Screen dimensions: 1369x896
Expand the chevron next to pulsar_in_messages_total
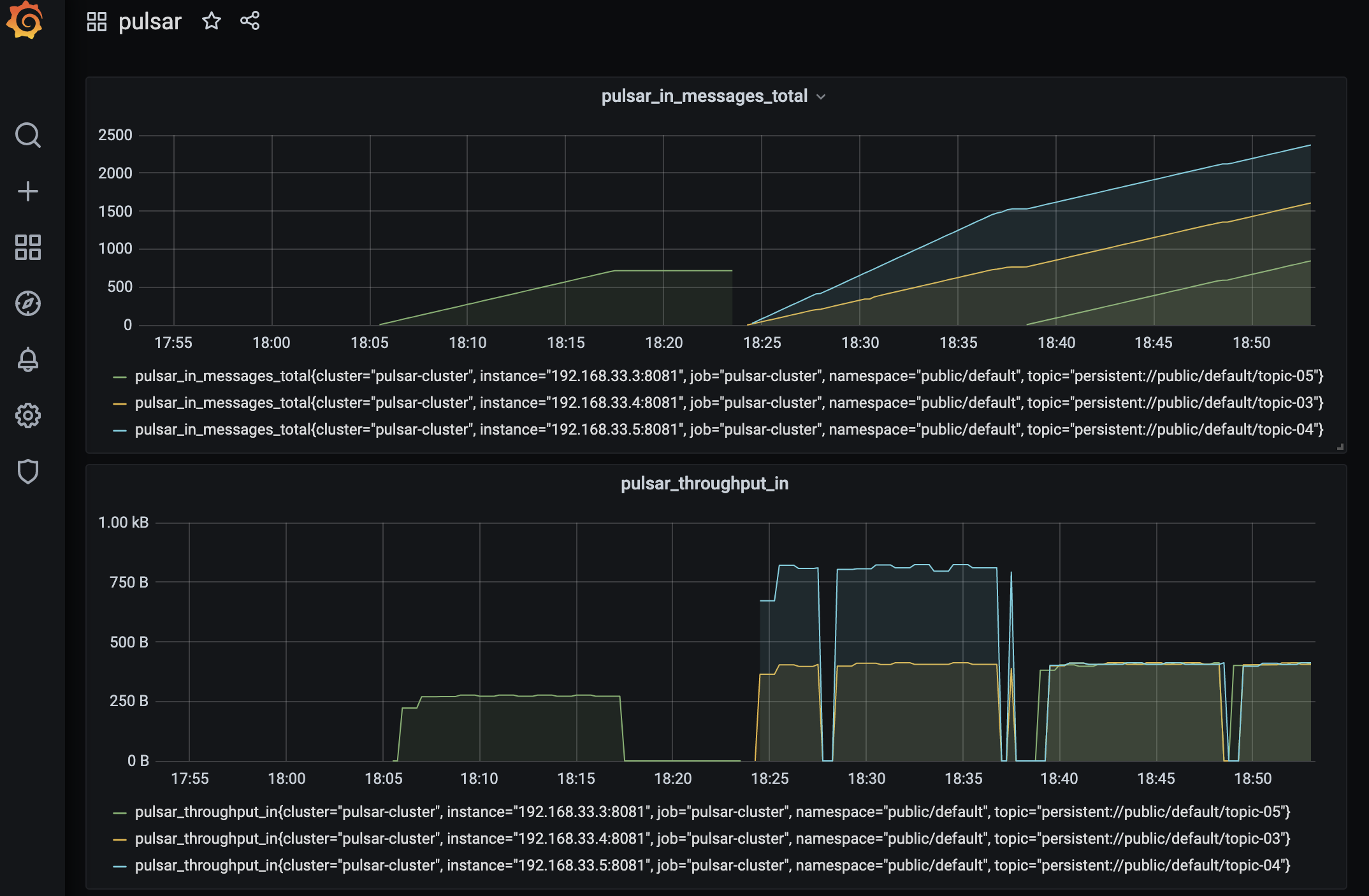(x=821, y=97)
